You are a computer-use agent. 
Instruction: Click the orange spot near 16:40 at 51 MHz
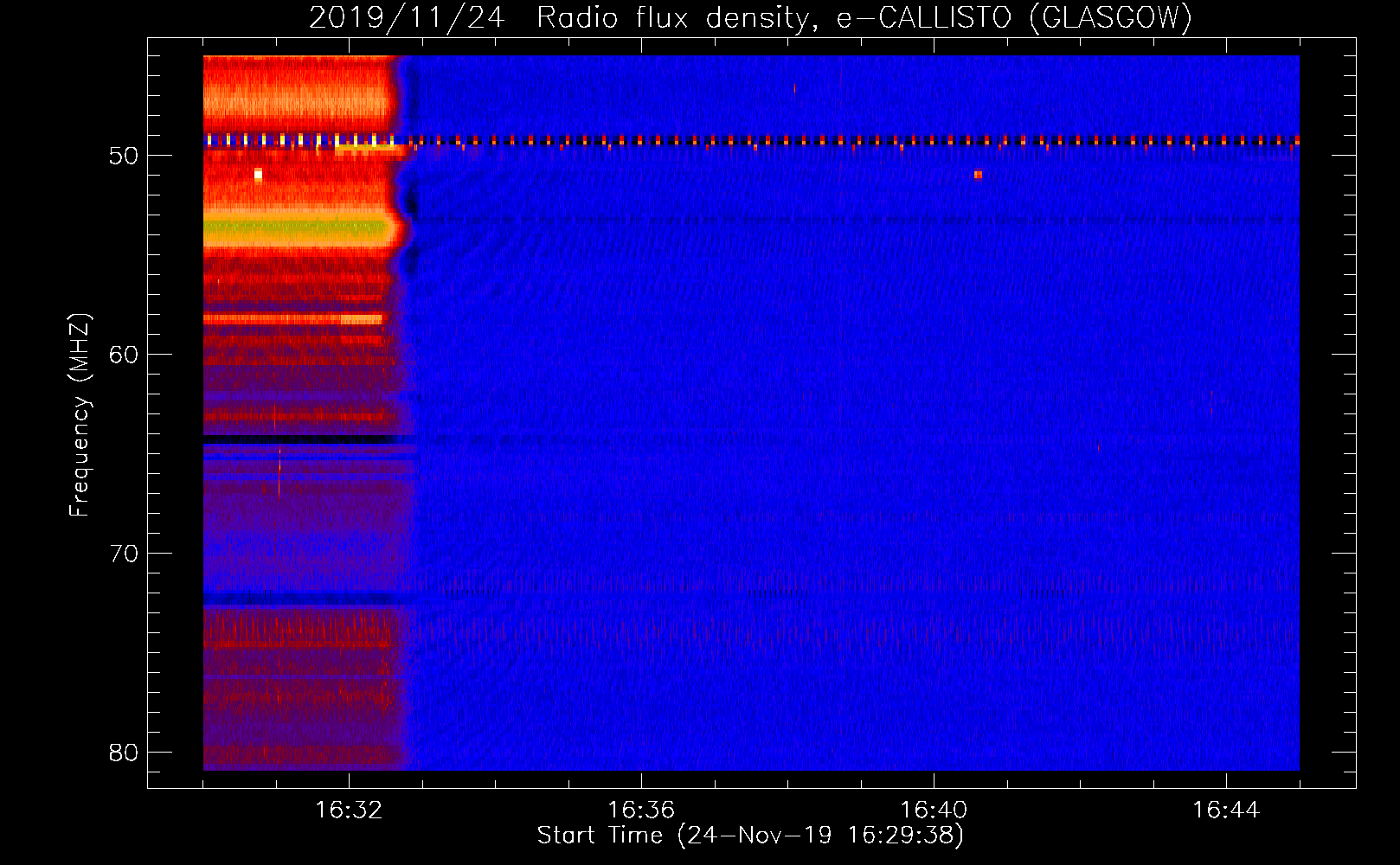(978, 175)
